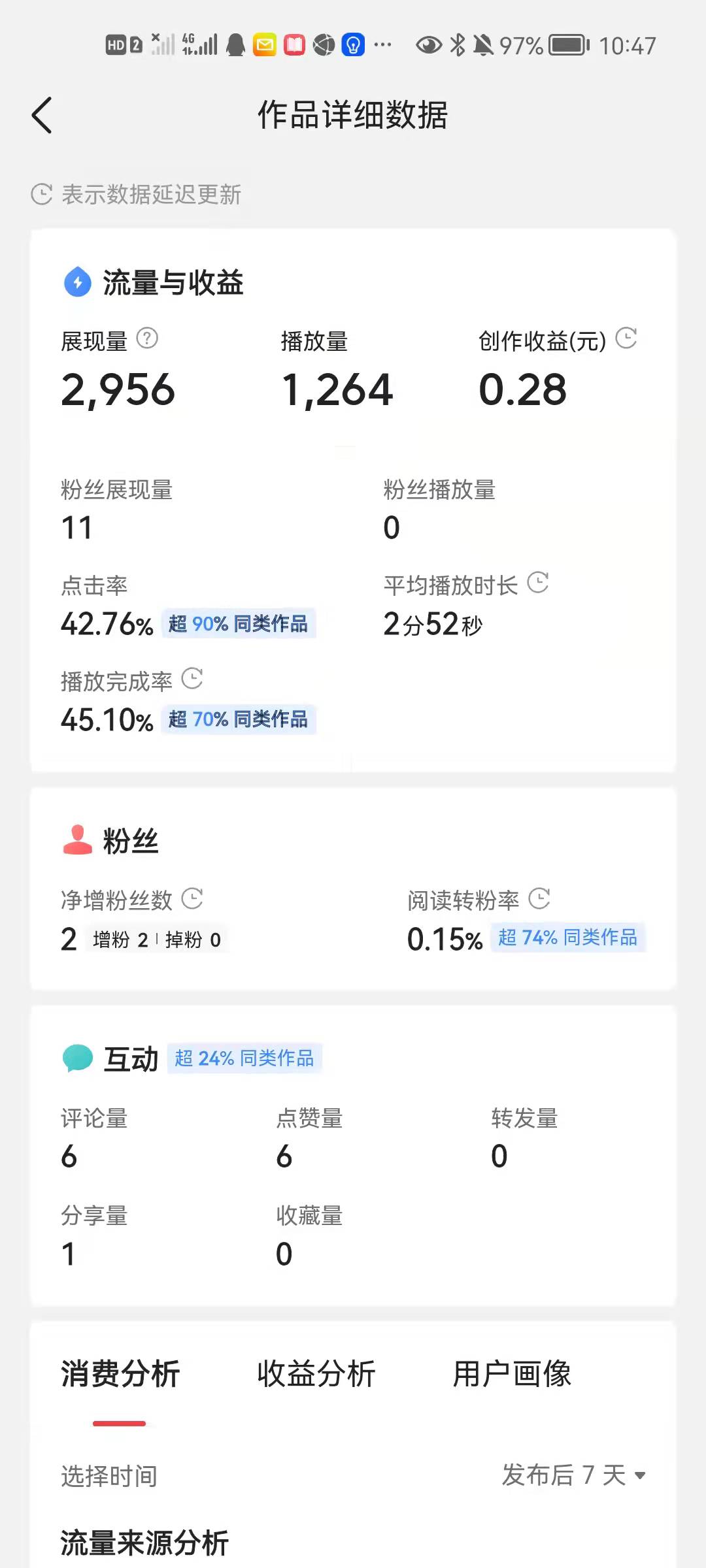
Task: Tap the 超 70% 同类作品 badge
Action: click(x=239, y=719)
